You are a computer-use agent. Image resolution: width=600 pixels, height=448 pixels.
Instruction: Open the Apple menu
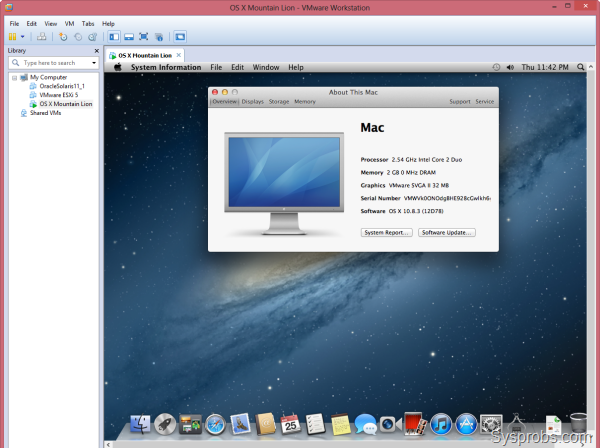[117, 67]
